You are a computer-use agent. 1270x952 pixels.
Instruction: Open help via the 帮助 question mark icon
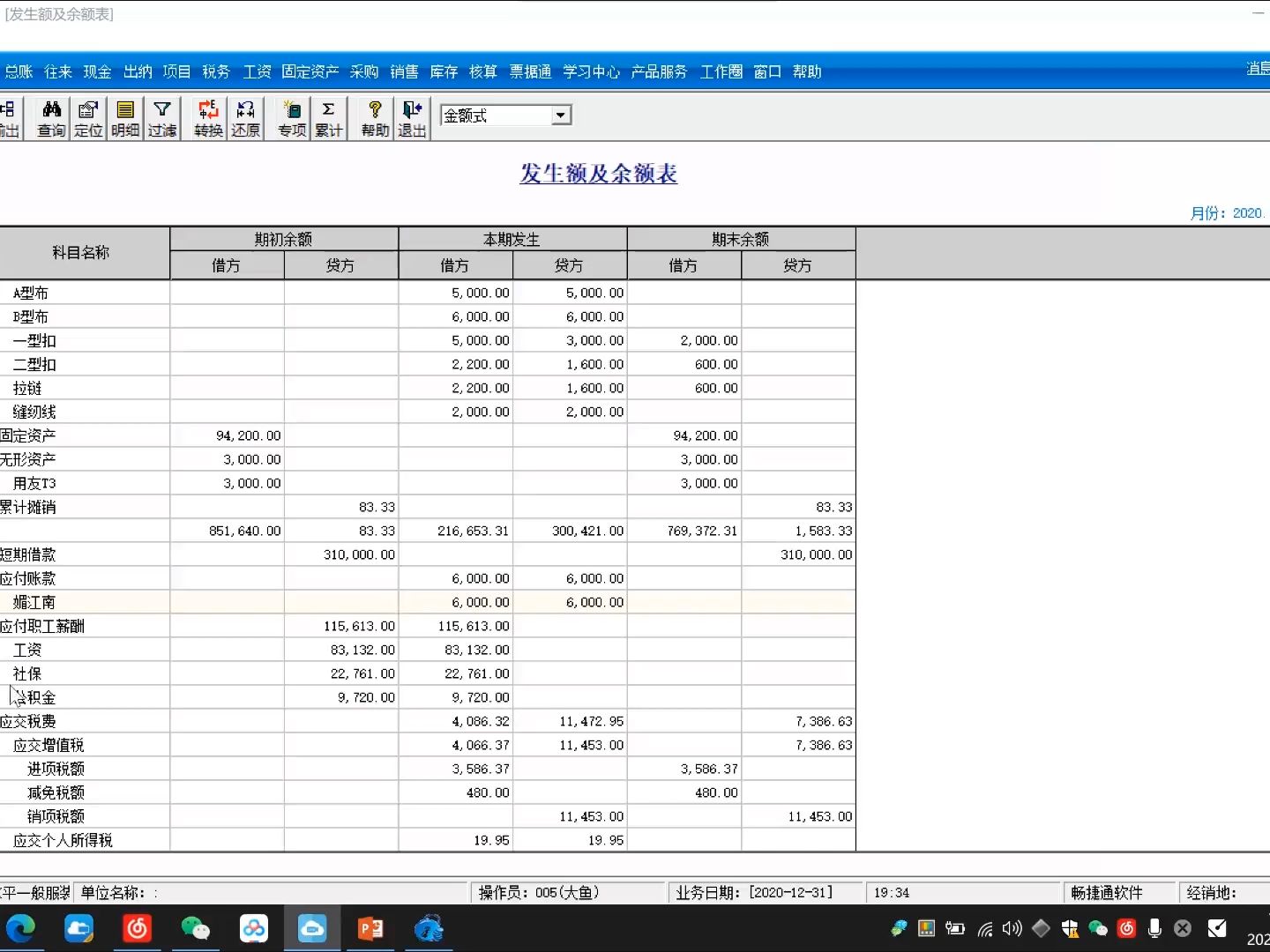(371, 118)
